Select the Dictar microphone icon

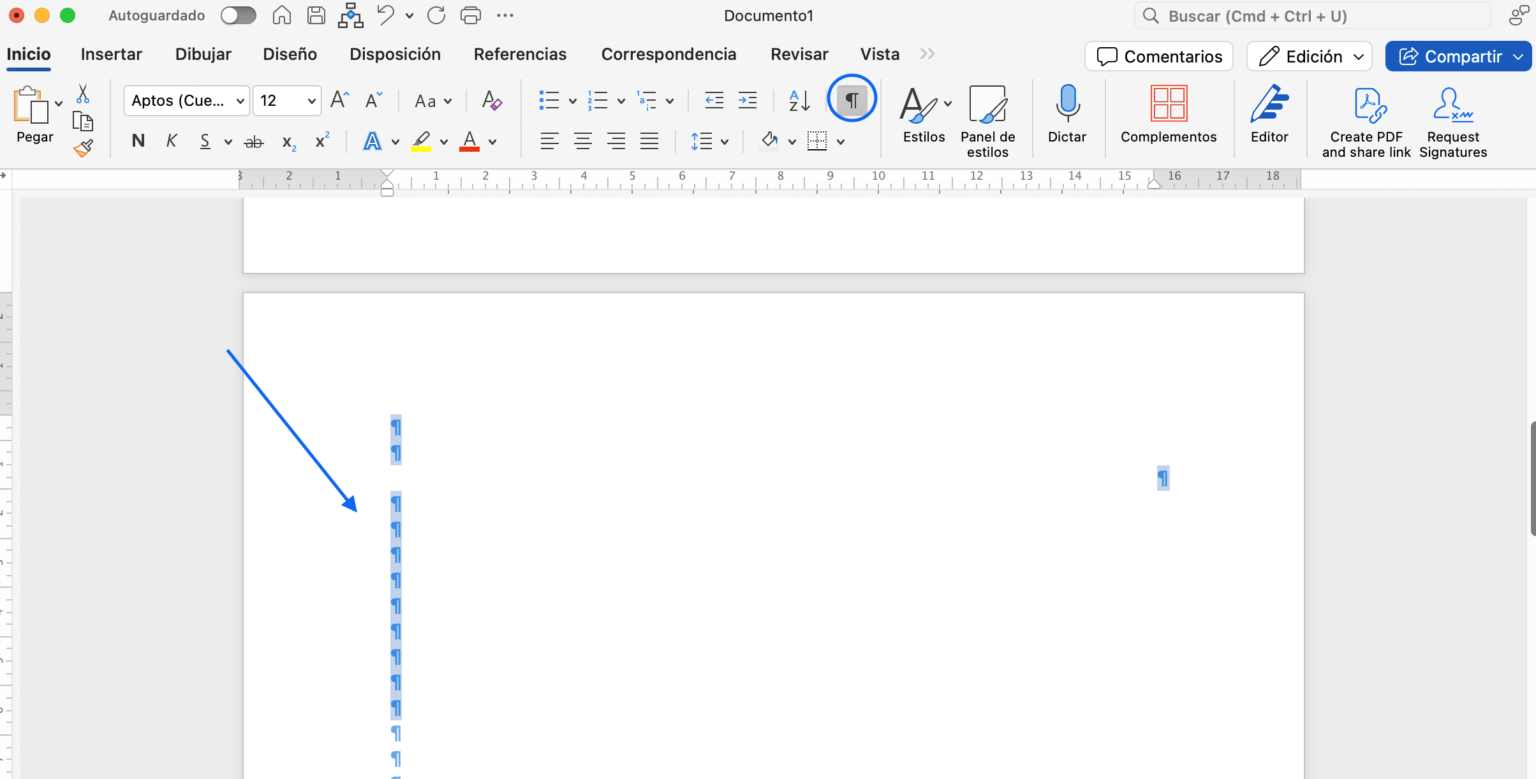click(1066, 103)
